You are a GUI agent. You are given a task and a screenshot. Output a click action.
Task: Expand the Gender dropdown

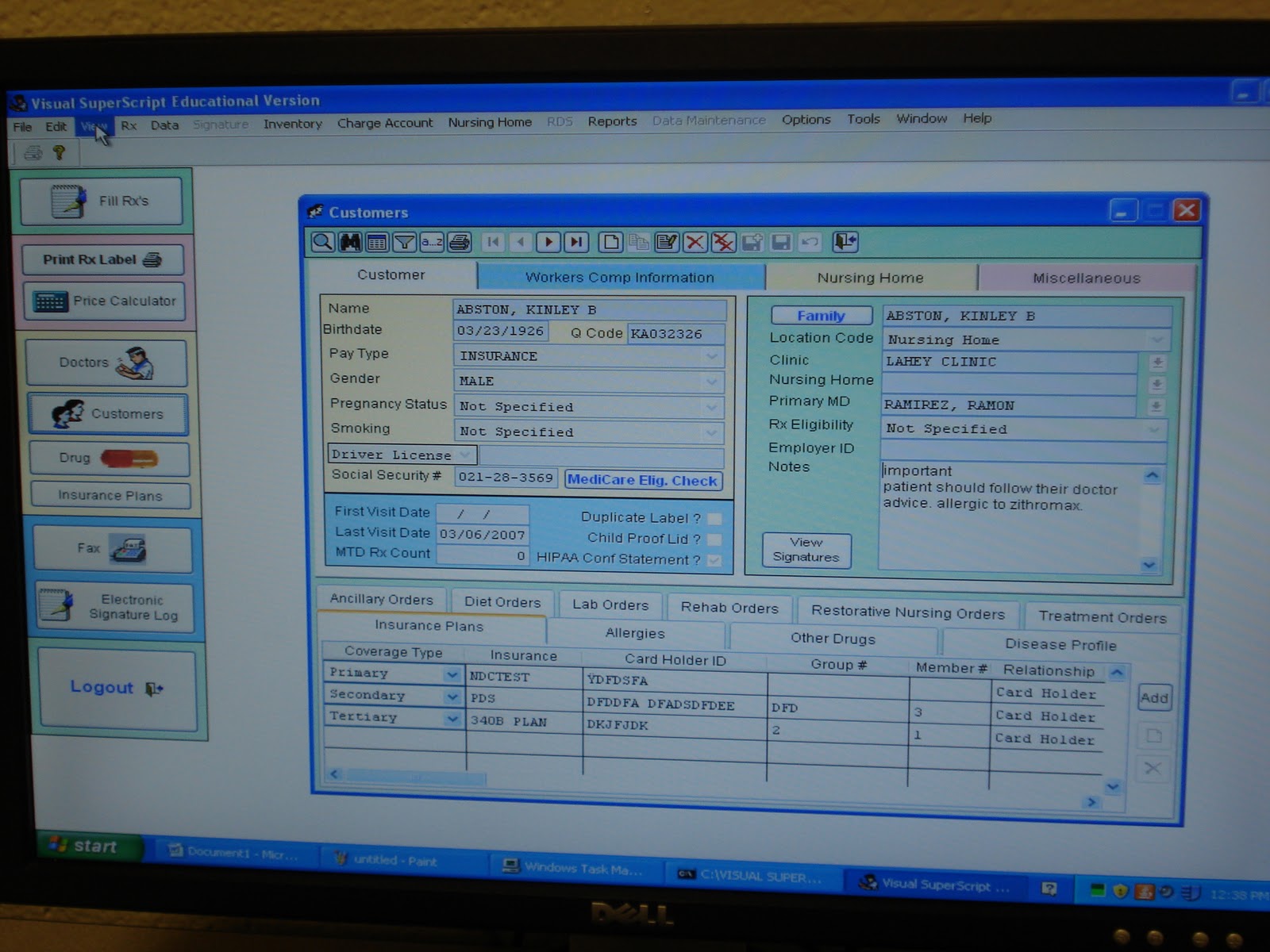coord(712,382)
